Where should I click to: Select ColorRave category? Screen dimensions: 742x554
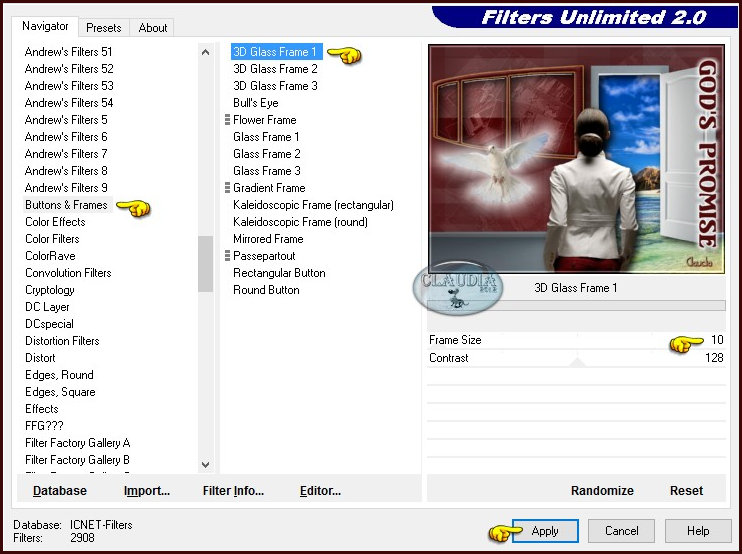pos(50,256)
